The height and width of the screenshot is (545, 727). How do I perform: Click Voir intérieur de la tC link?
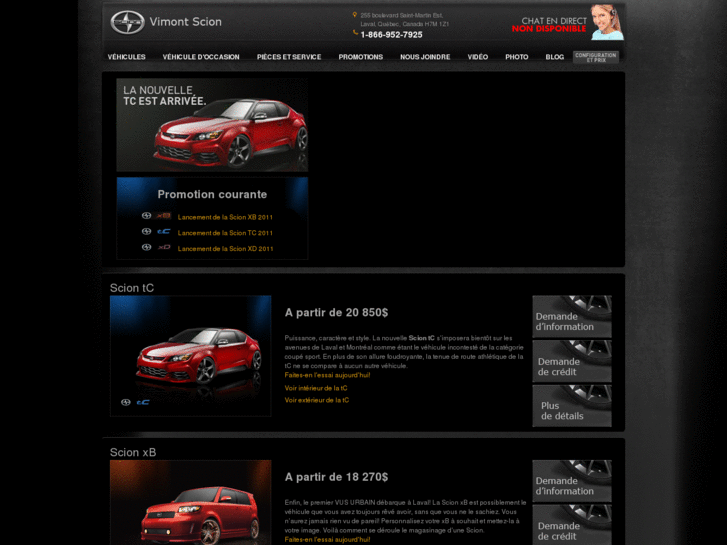pyautogui.click(x=316, y=388)
